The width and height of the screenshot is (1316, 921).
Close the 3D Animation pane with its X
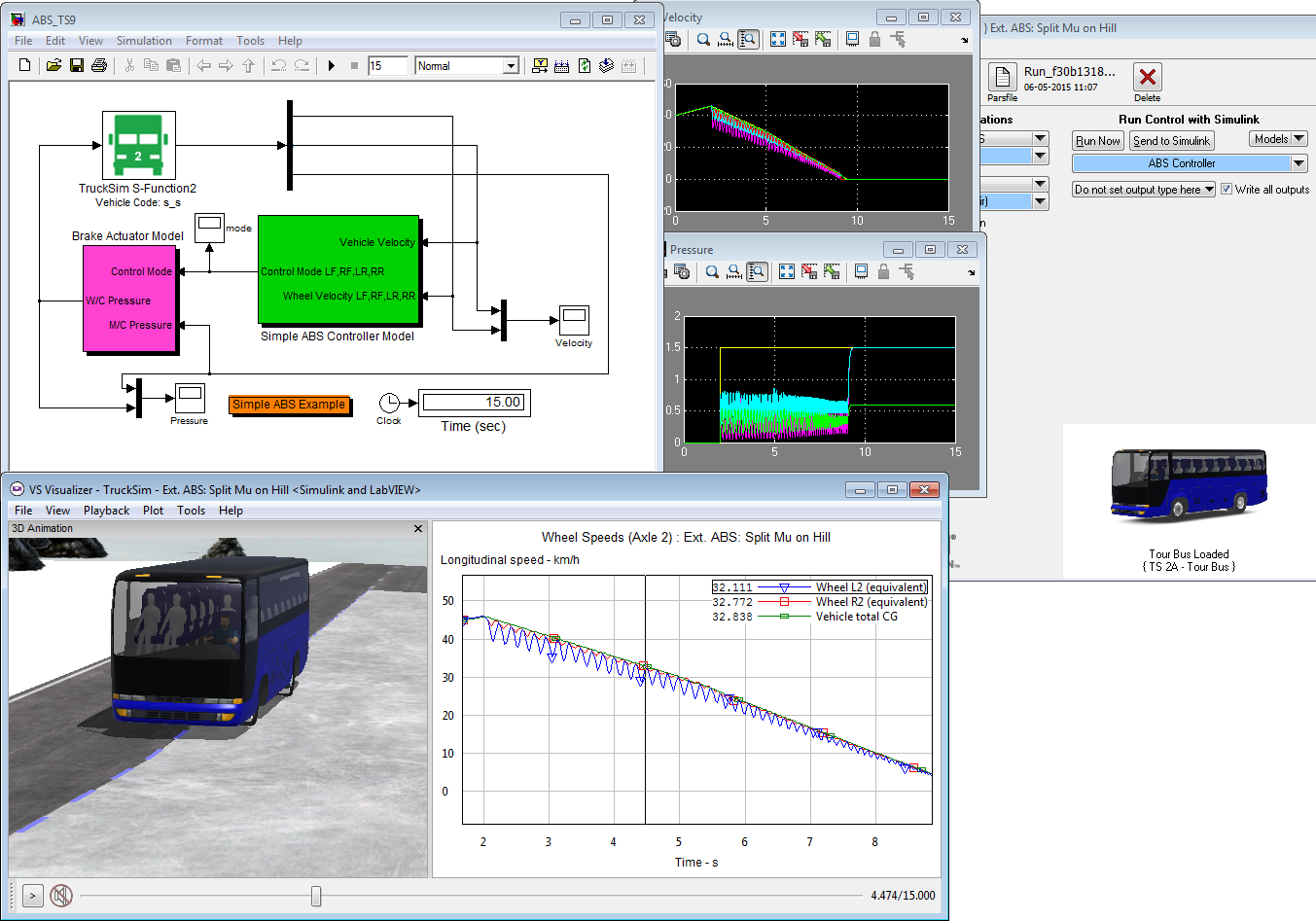tap(418, 529)
